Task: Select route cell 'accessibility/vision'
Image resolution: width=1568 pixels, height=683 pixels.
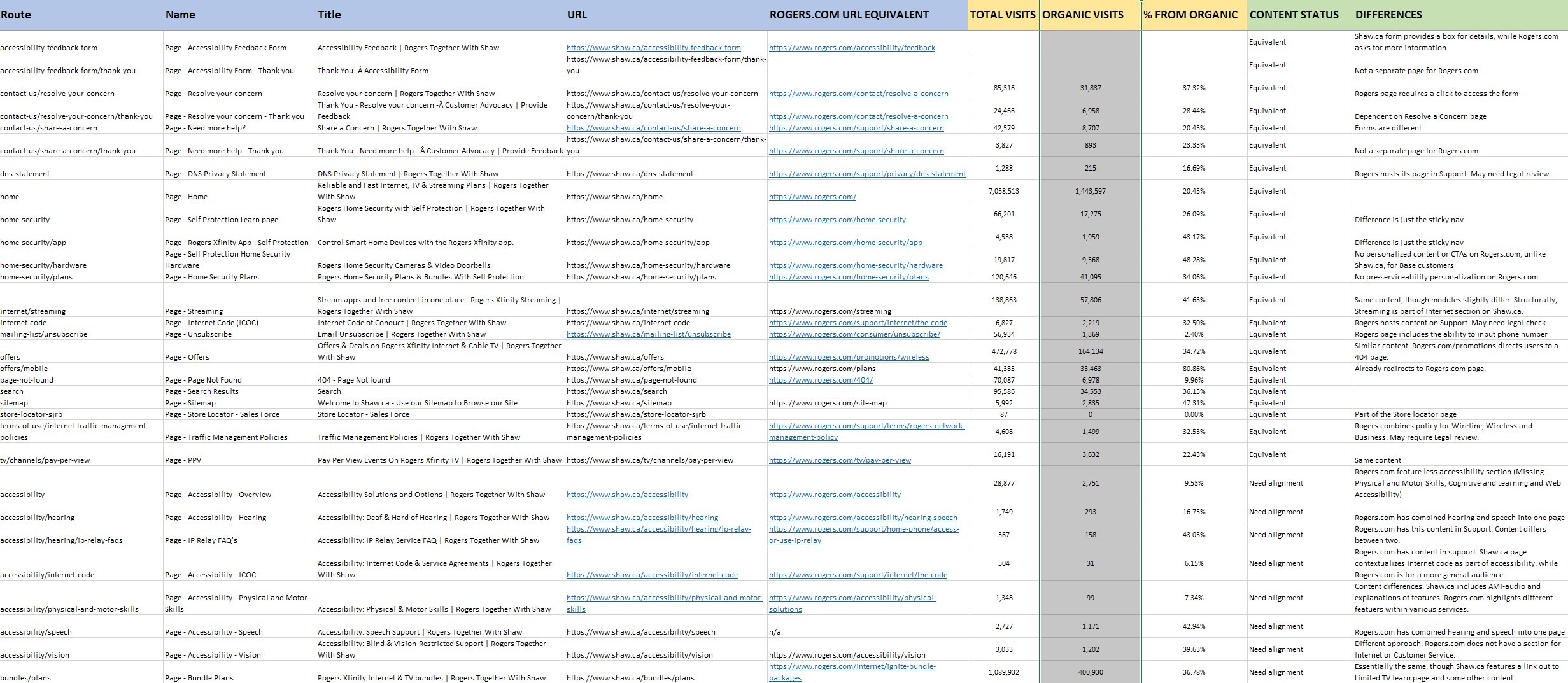Action: click(81, 649)
